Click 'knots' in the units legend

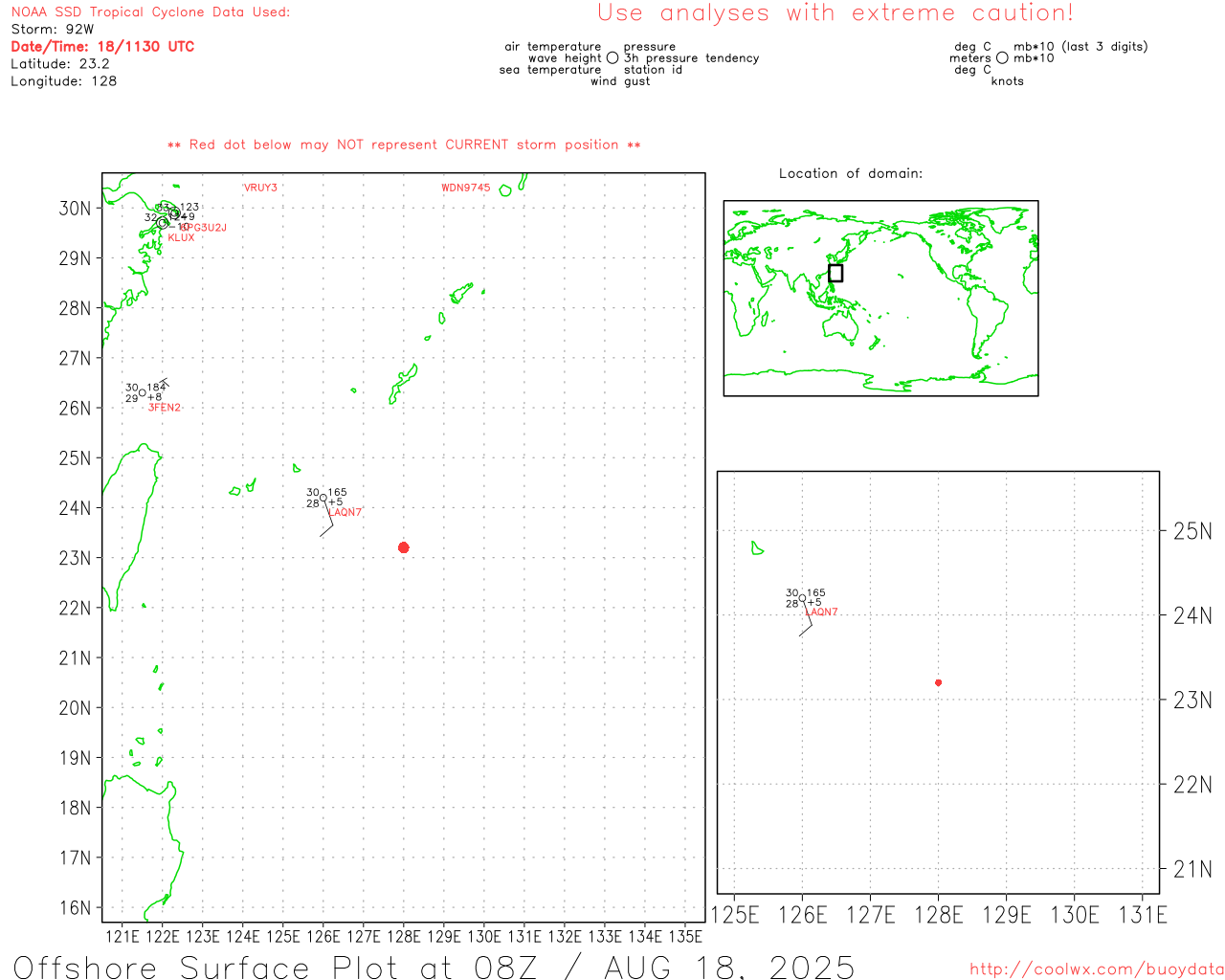(x=1008, y=81)
